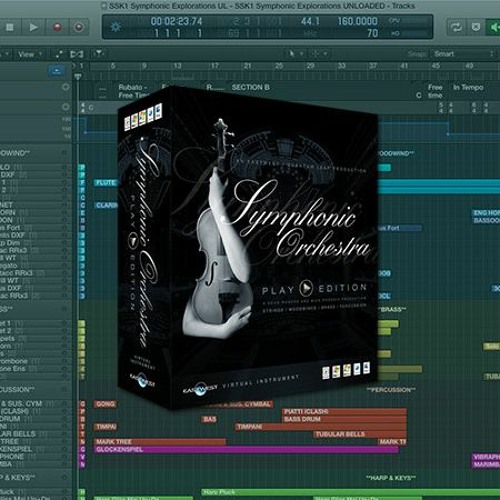The image size is (500, 500).
Task: Select the VIBRAPH region at right edge
Action: click(486, 457)
